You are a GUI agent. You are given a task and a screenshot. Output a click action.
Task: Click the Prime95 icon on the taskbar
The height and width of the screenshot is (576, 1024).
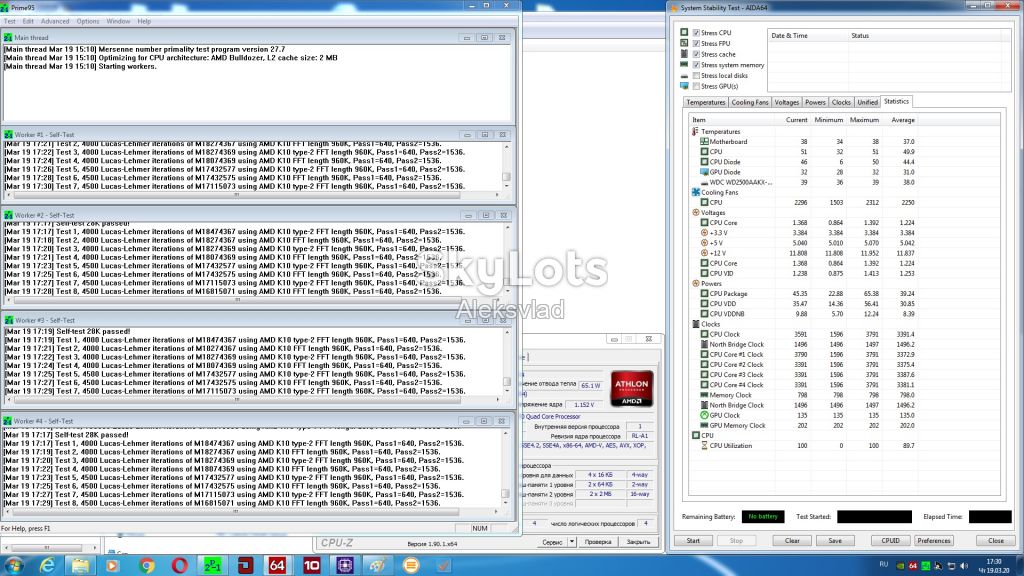coord(212,566)
